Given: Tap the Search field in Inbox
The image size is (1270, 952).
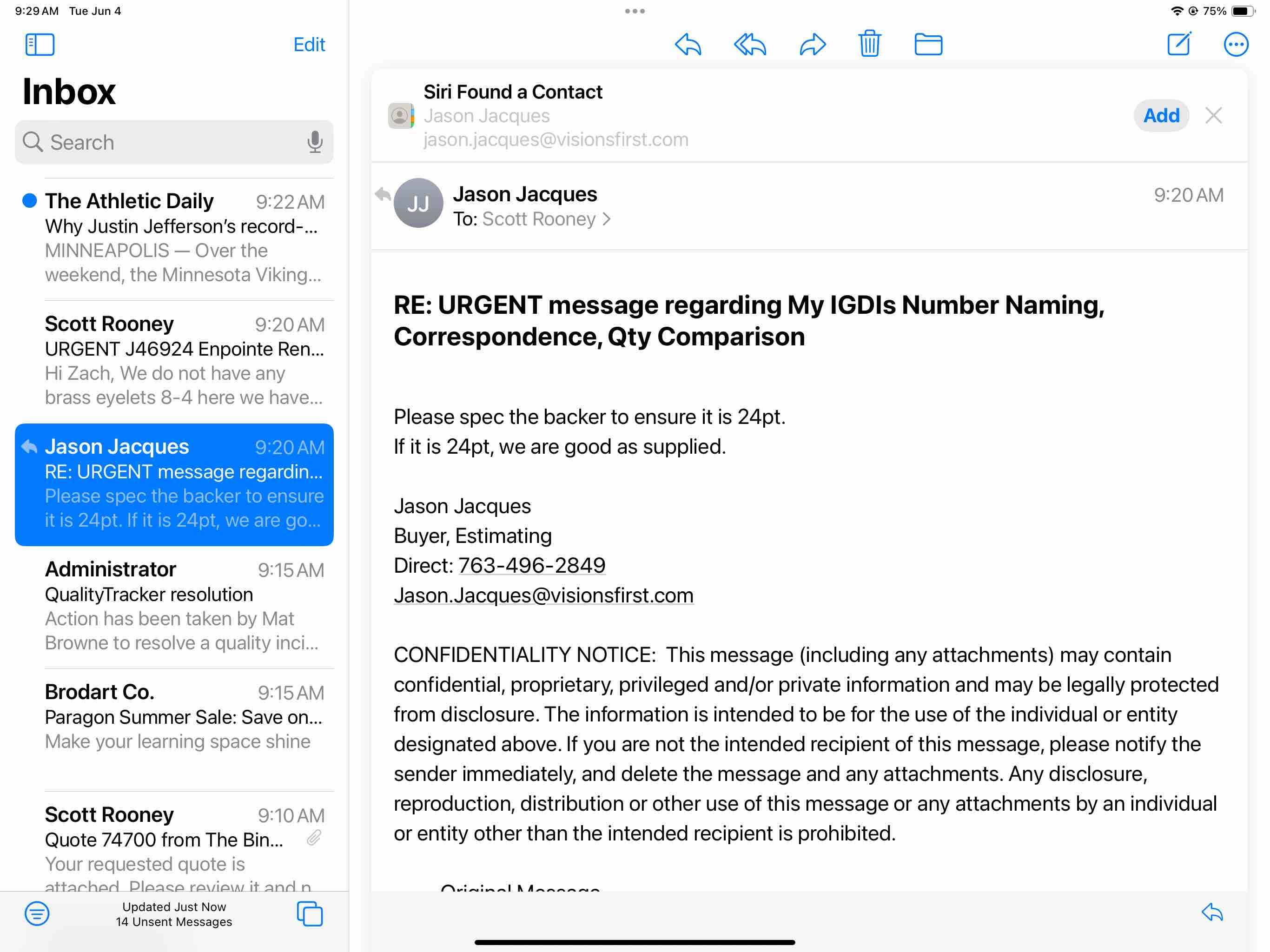Looking at the screenshot, I should [166, 142].
